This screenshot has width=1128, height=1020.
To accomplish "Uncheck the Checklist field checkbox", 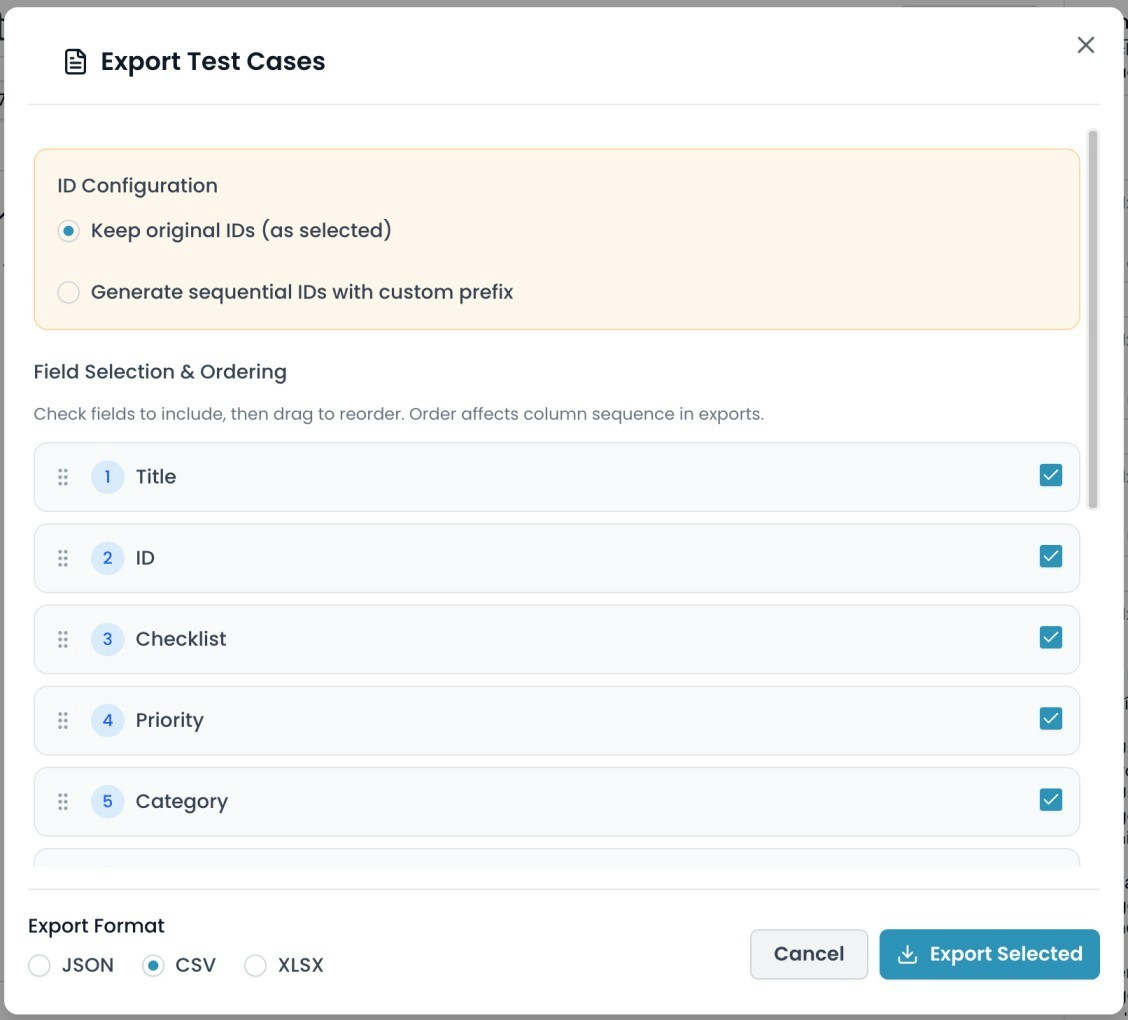I will coord(1050,637).
